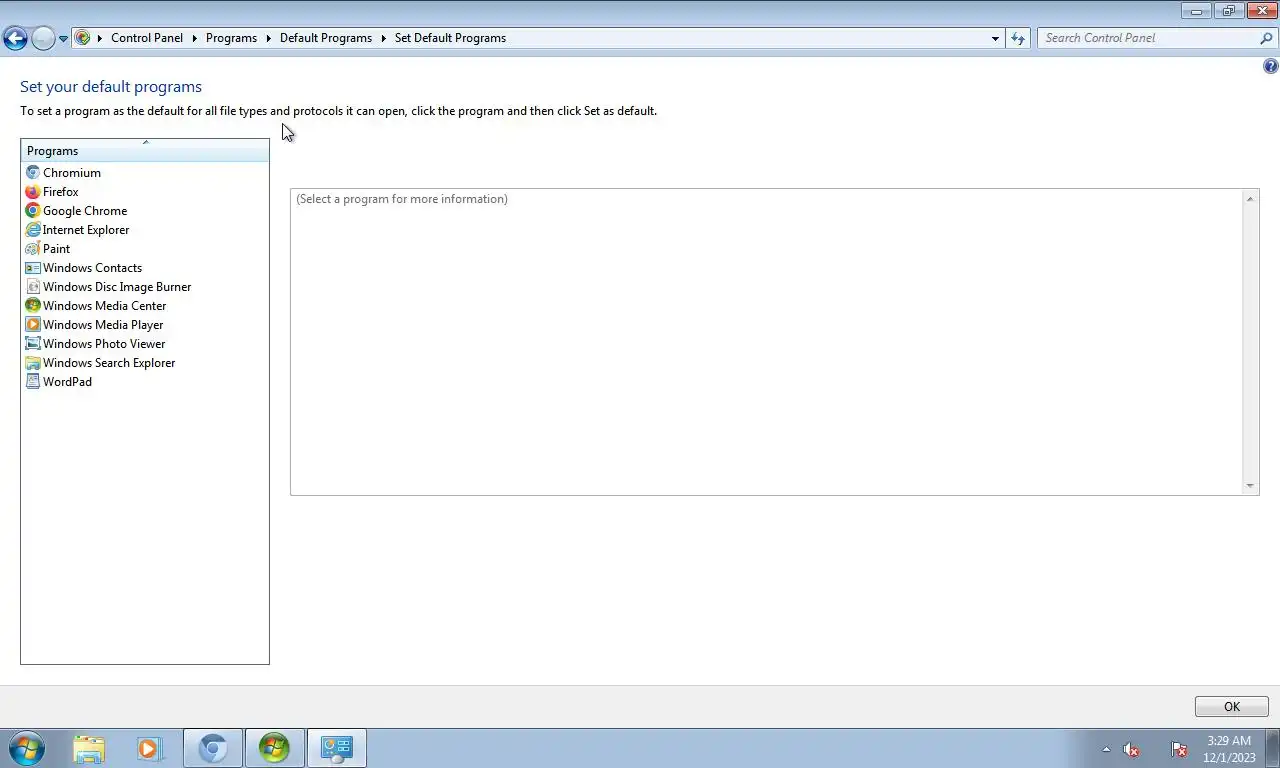Open the clock showing 3:29 AM

[x=1229, y=749]
